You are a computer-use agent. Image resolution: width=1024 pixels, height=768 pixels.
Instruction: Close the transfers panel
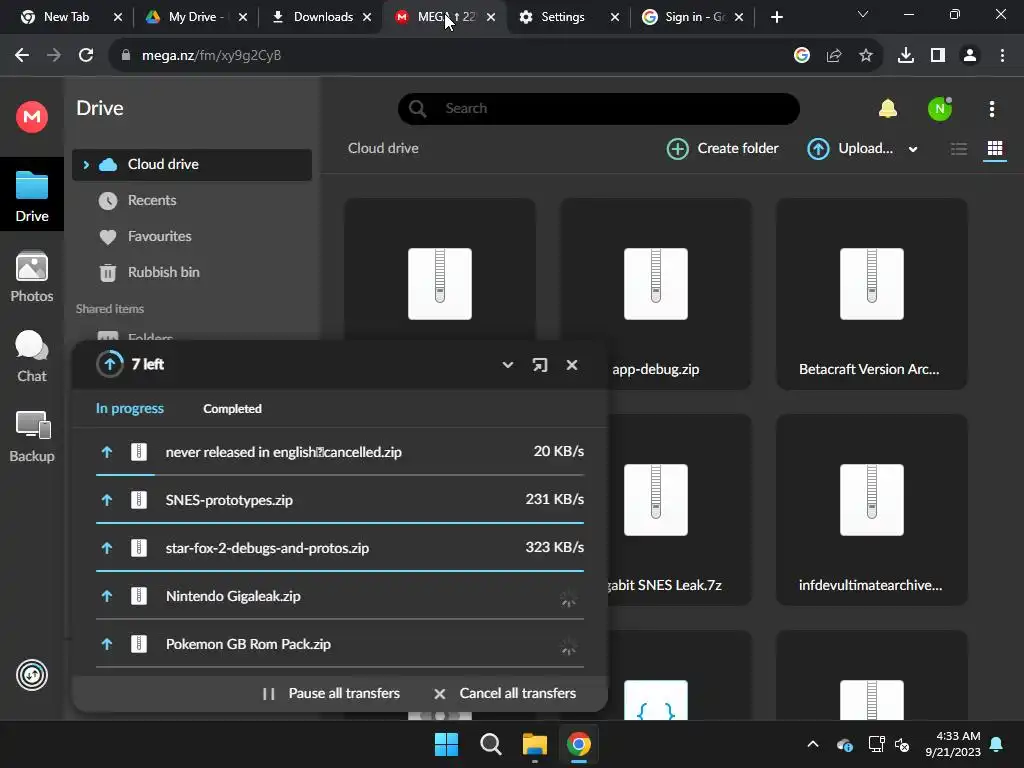pos(571,365)
